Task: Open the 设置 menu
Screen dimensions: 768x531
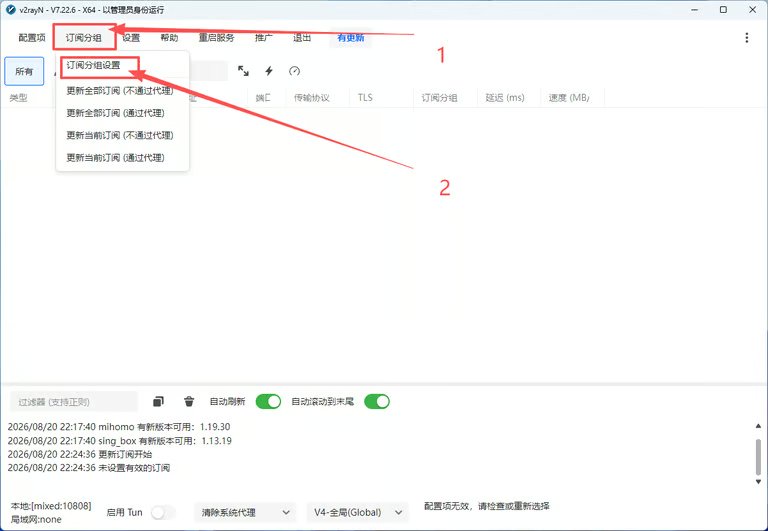Action: pos(131,38)
